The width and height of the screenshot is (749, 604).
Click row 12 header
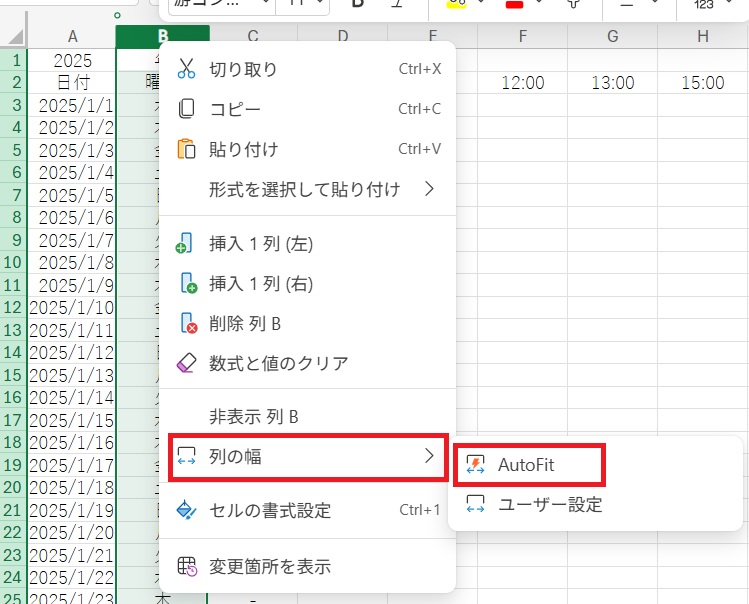[x=13, y=307]
